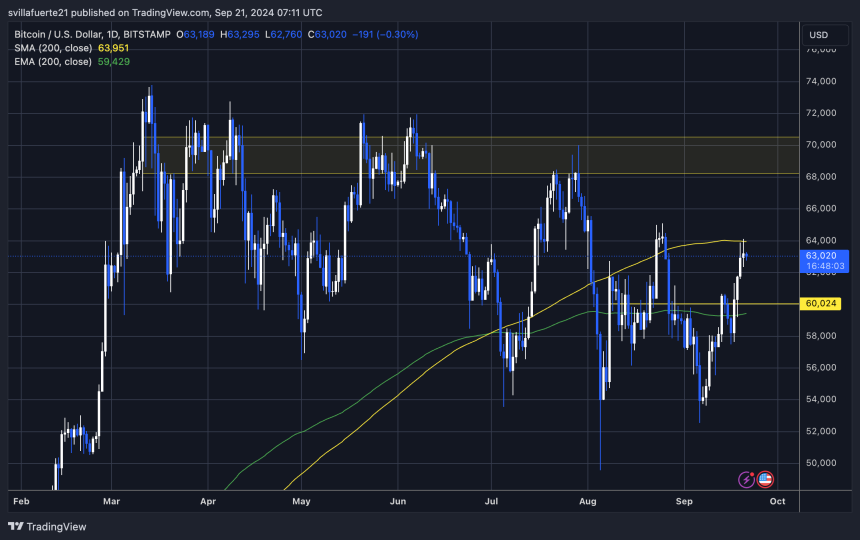Viewport: 860px width, 540px height.
Task: Click the EMA value 59,429 in legend
Action: pyautogui.click(x=111, y=61)
